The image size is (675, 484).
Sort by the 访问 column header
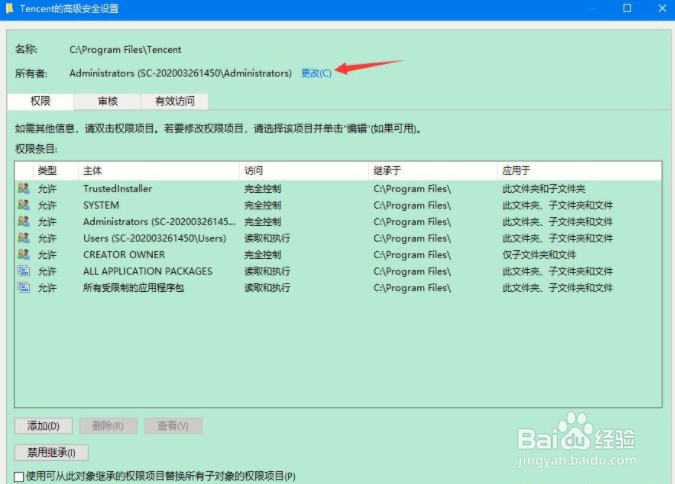(303, 171)
